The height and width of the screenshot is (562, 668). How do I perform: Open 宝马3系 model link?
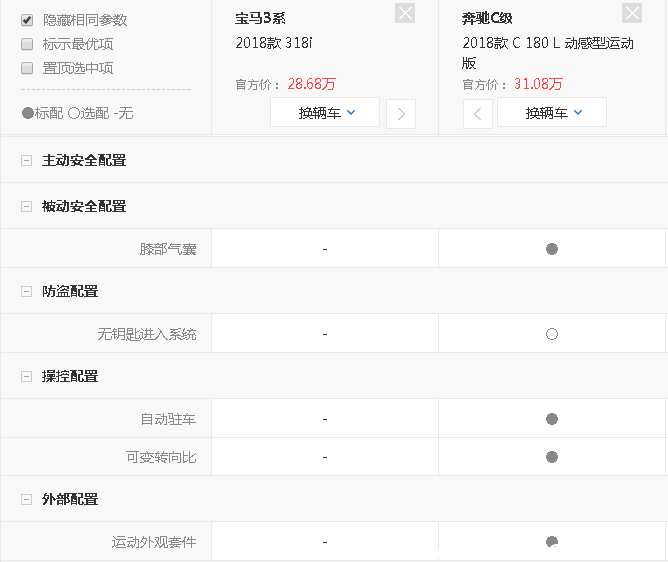click(x=260, y=18)
